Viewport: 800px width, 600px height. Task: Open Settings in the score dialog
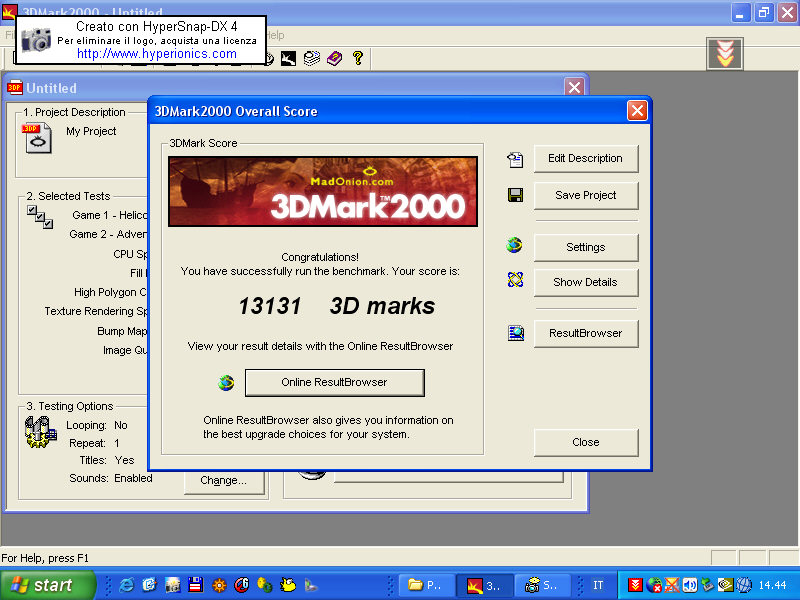[x=586, y=247]
